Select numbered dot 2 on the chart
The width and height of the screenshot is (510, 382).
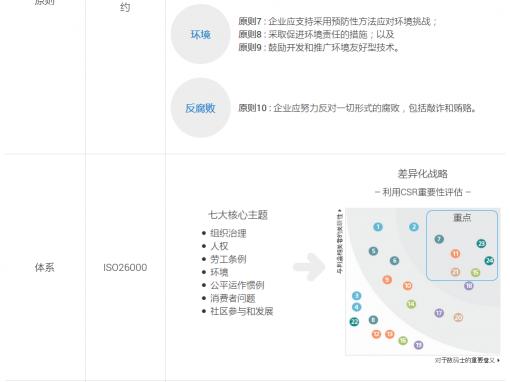(414, 227)
